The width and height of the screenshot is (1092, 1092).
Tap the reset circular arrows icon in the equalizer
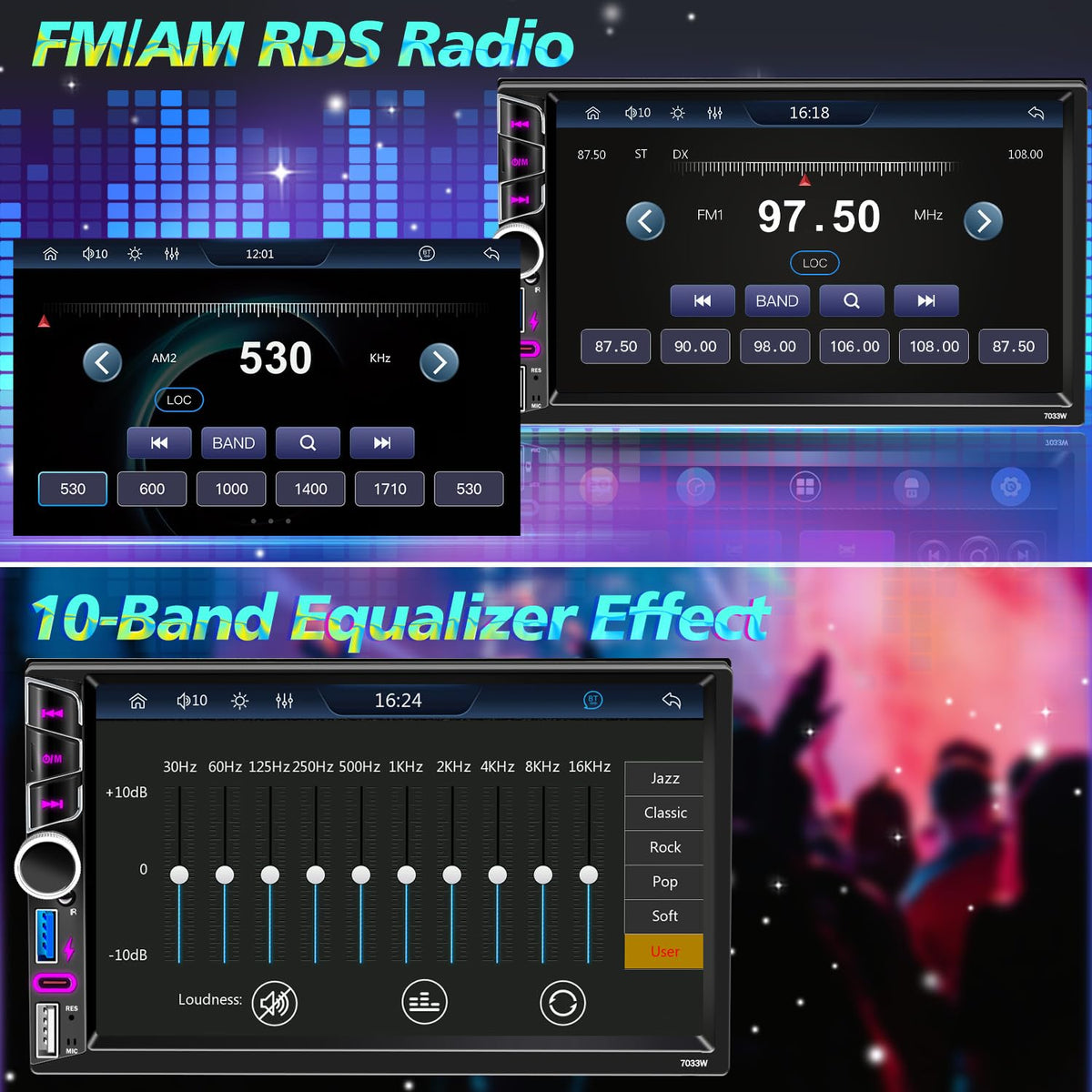562,1003
